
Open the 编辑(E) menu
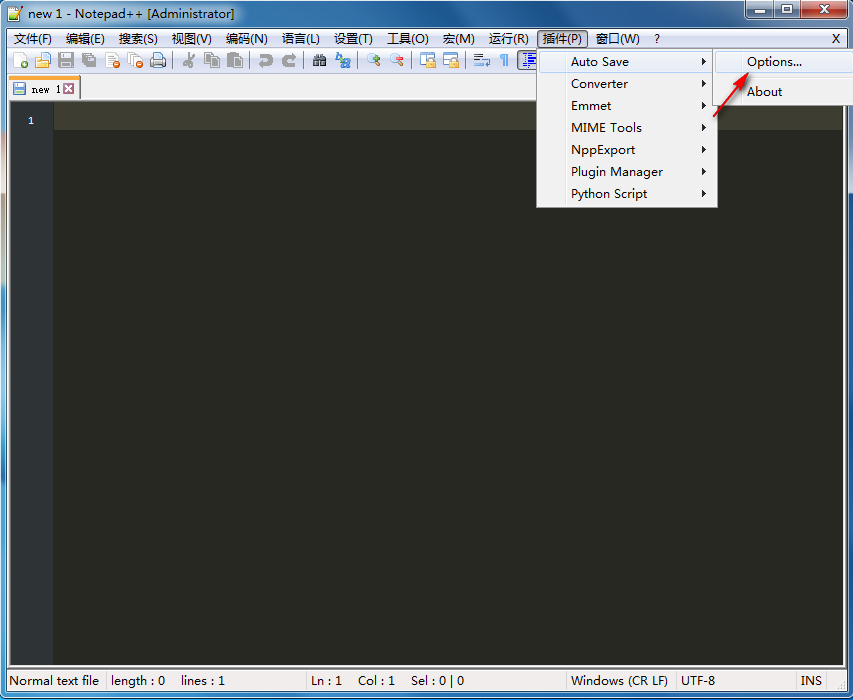(x=85, y=39)
